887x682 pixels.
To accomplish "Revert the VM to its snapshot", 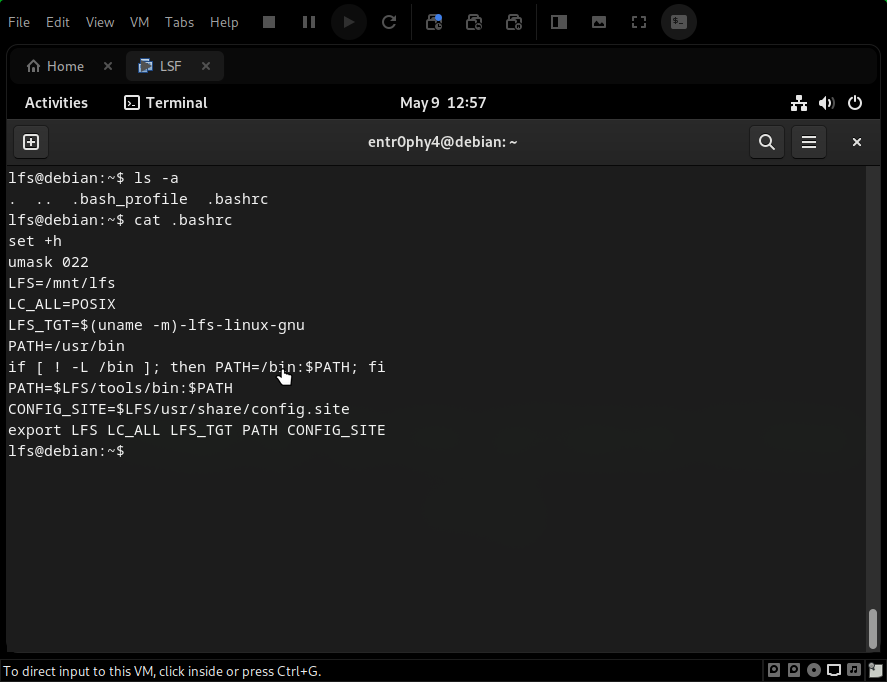I will tap(474, 21).
